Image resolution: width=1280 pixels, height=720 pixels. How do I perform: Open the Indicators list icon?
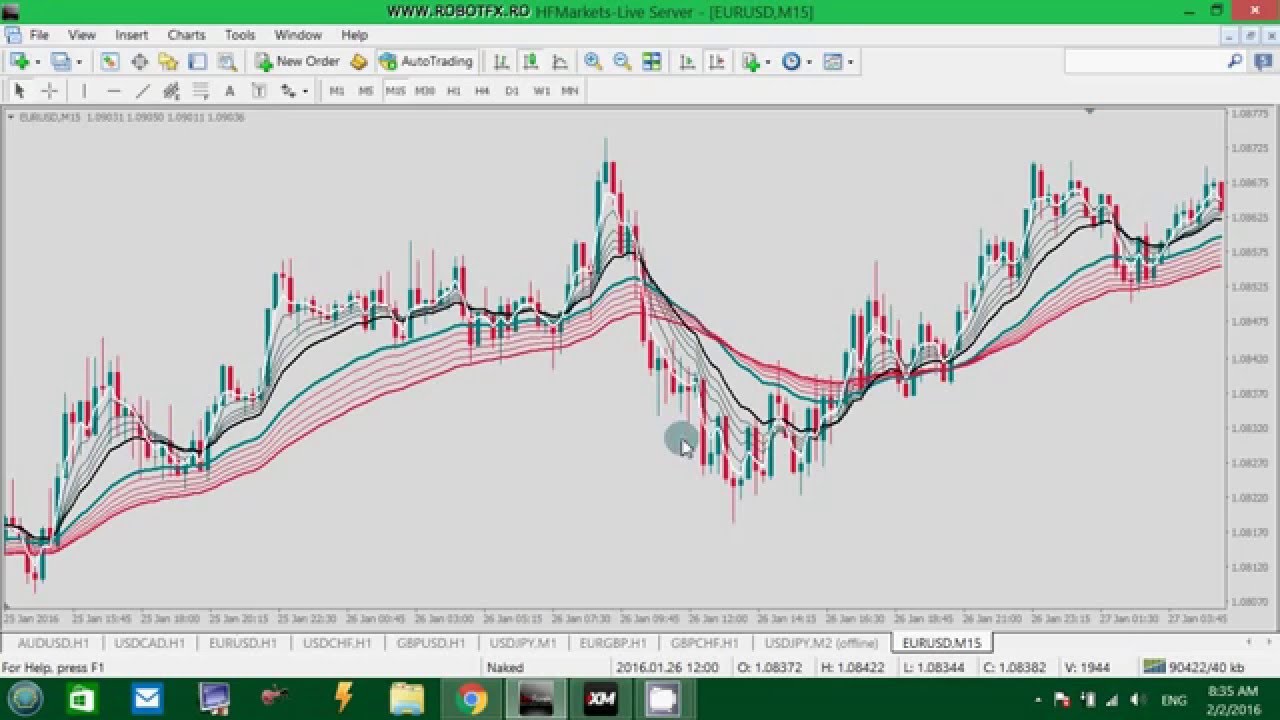point(750,61)
